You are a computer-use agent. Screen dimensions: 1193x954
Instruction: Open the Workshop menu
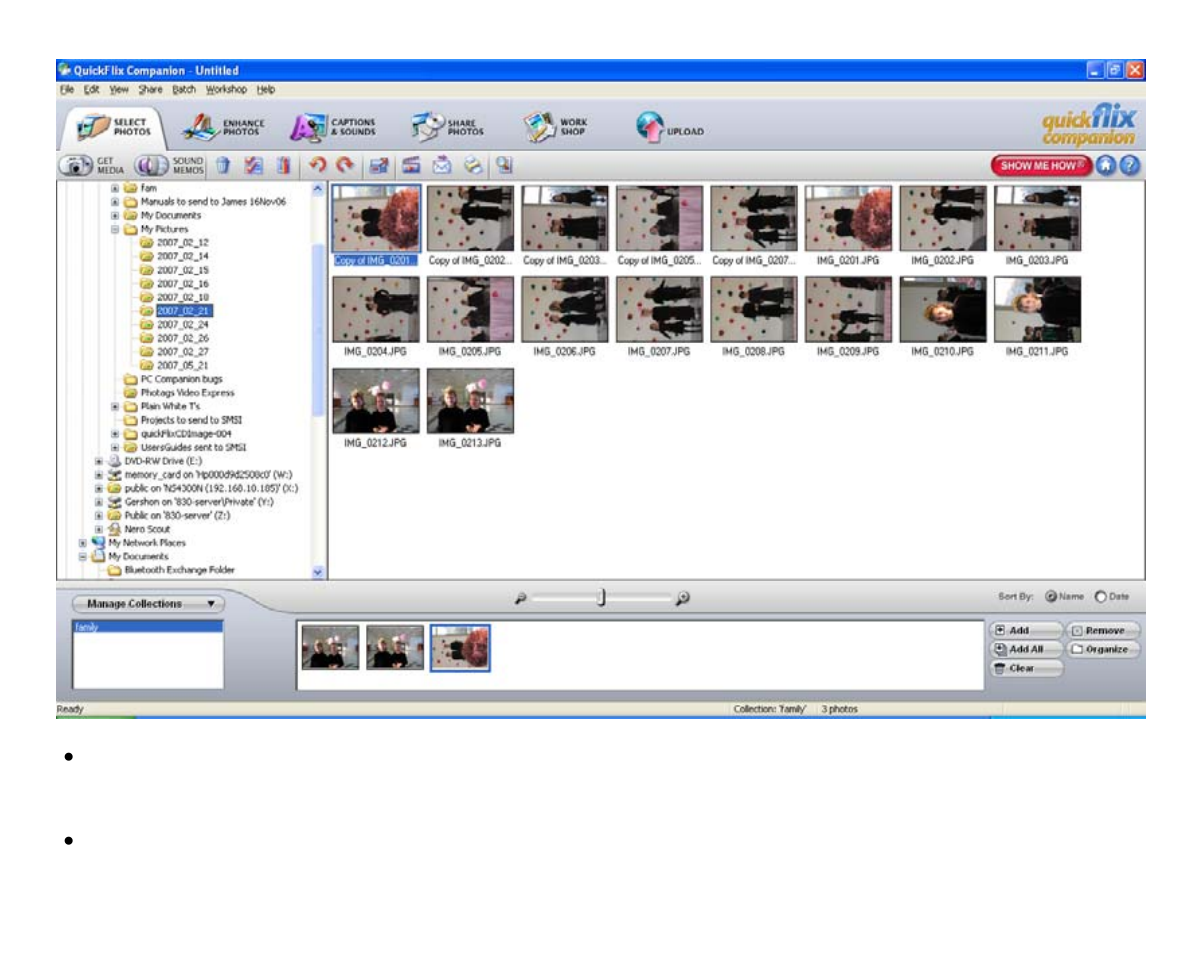226,90
